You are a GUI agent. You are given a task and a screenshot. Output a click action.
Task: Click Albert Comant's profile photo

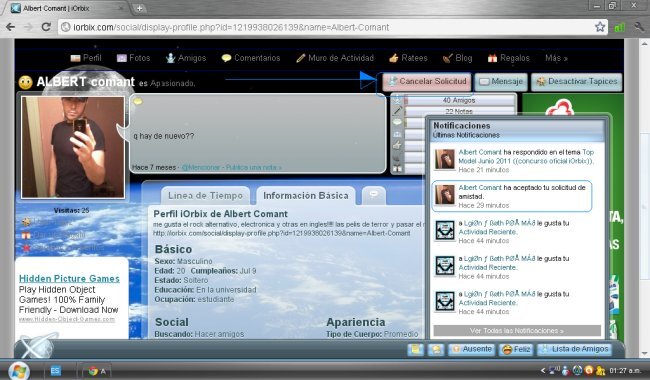click(73, 147)
